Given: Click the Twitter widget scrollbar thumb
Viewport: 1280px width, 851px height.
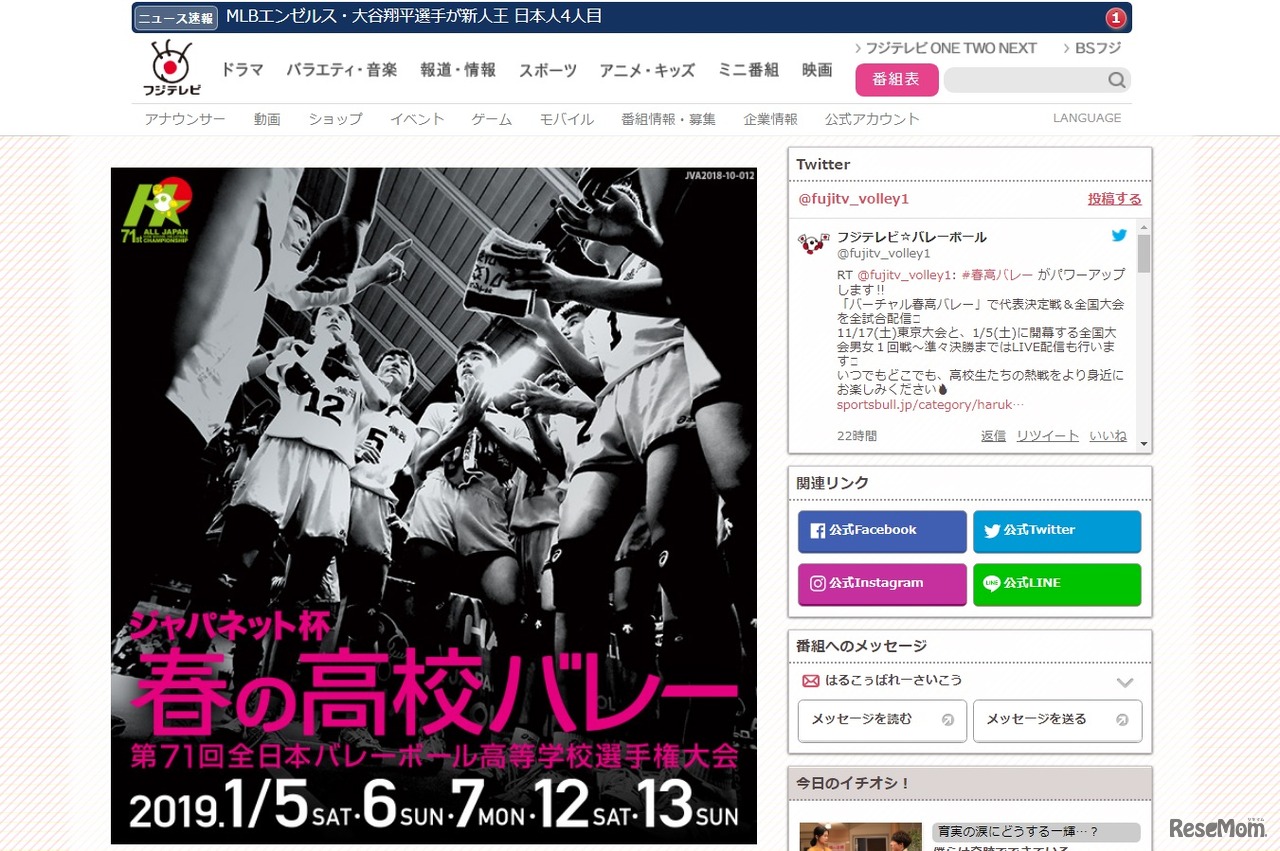Looking at the screenshot, I should [1144, 253].
